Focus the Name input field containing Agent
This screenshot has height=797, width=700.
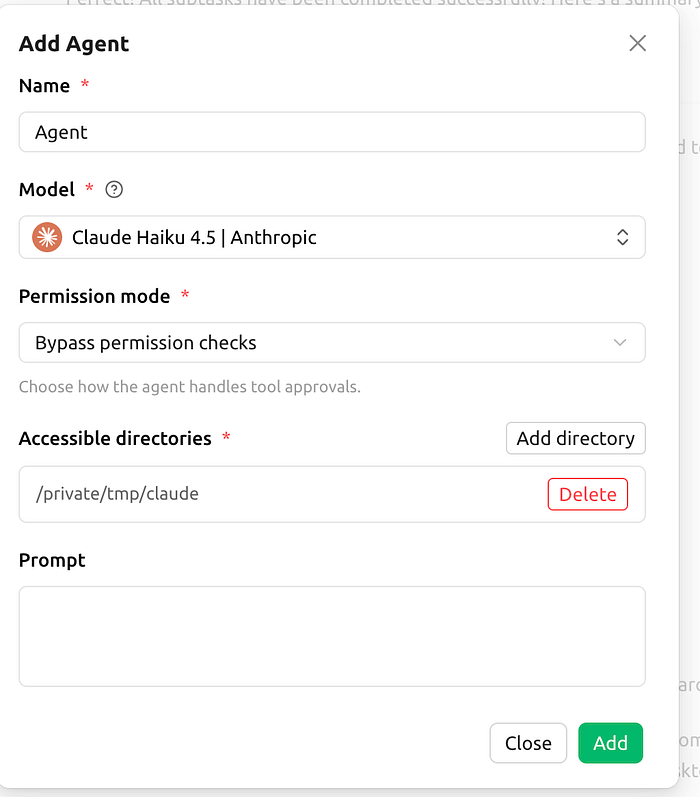[x=331, y=132]
